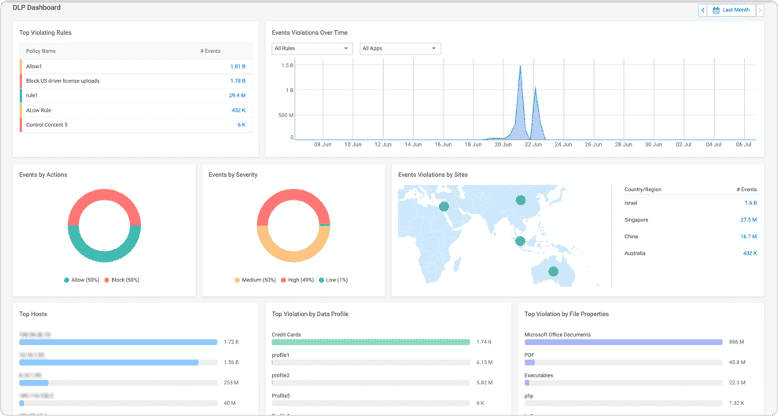
Task: Open the 432 K events link for ALow Rule
Action: [238, 110]
